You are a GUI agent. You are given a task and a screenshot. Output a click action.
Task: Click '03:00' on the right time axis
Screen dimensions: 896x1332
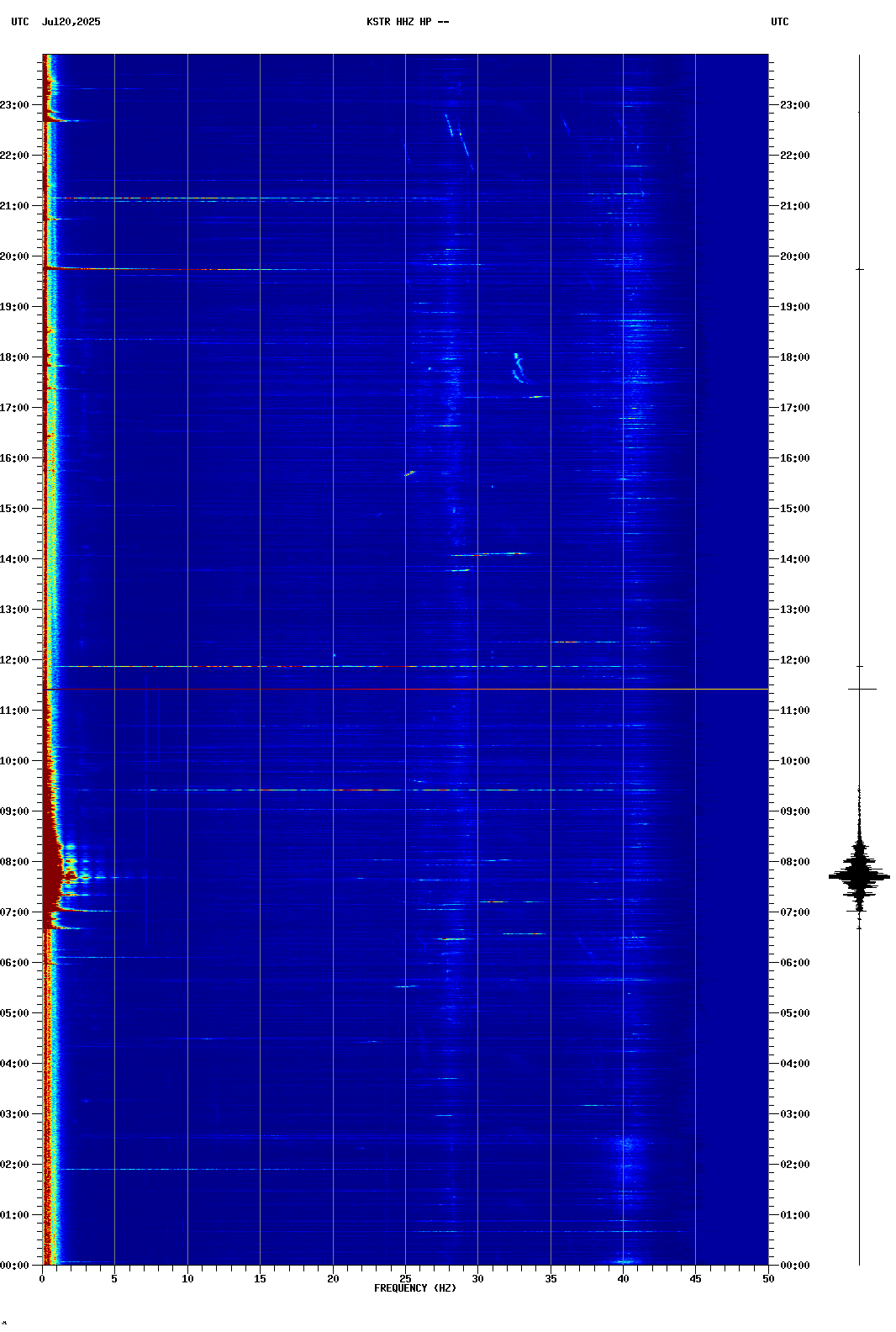795,1114
